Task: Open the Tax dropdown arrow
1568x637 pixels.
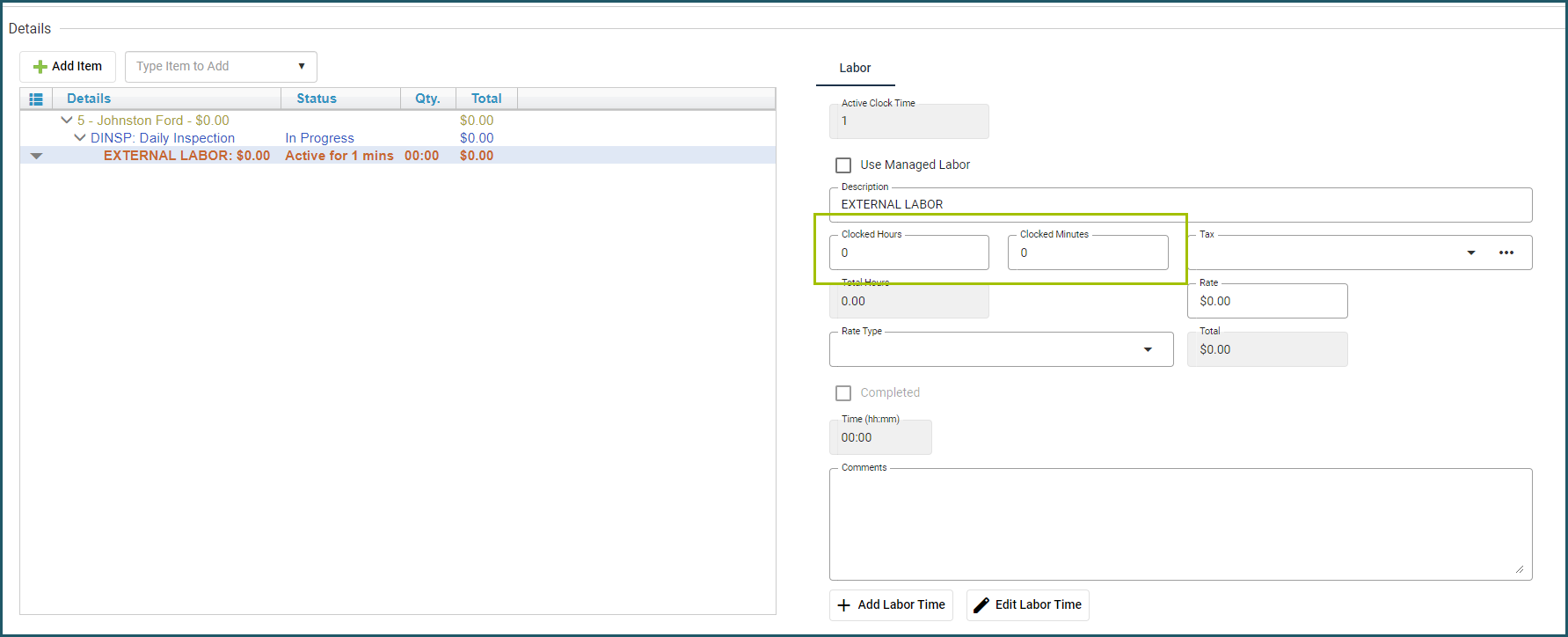Action: pos(1470,253)
